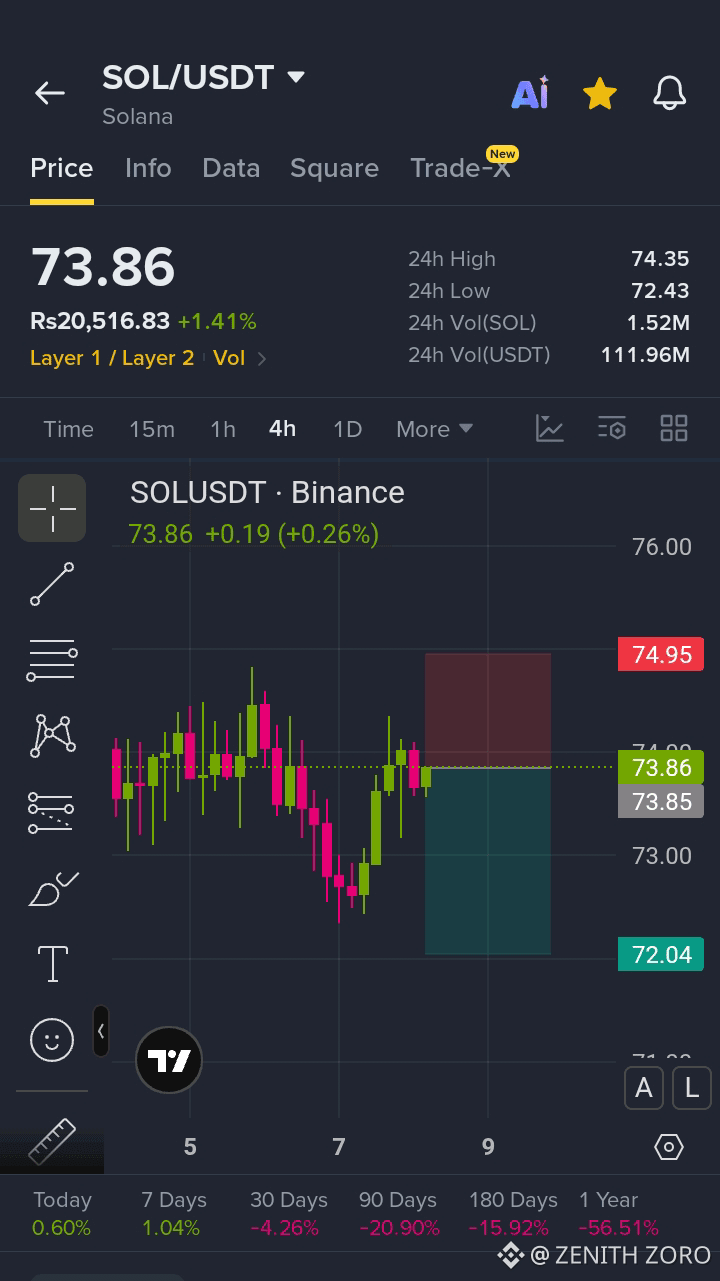The height and width of the screenshot is (1281, 720).
Task: Click the 24h High value 74.35
Action: click(x=660, y=259)
